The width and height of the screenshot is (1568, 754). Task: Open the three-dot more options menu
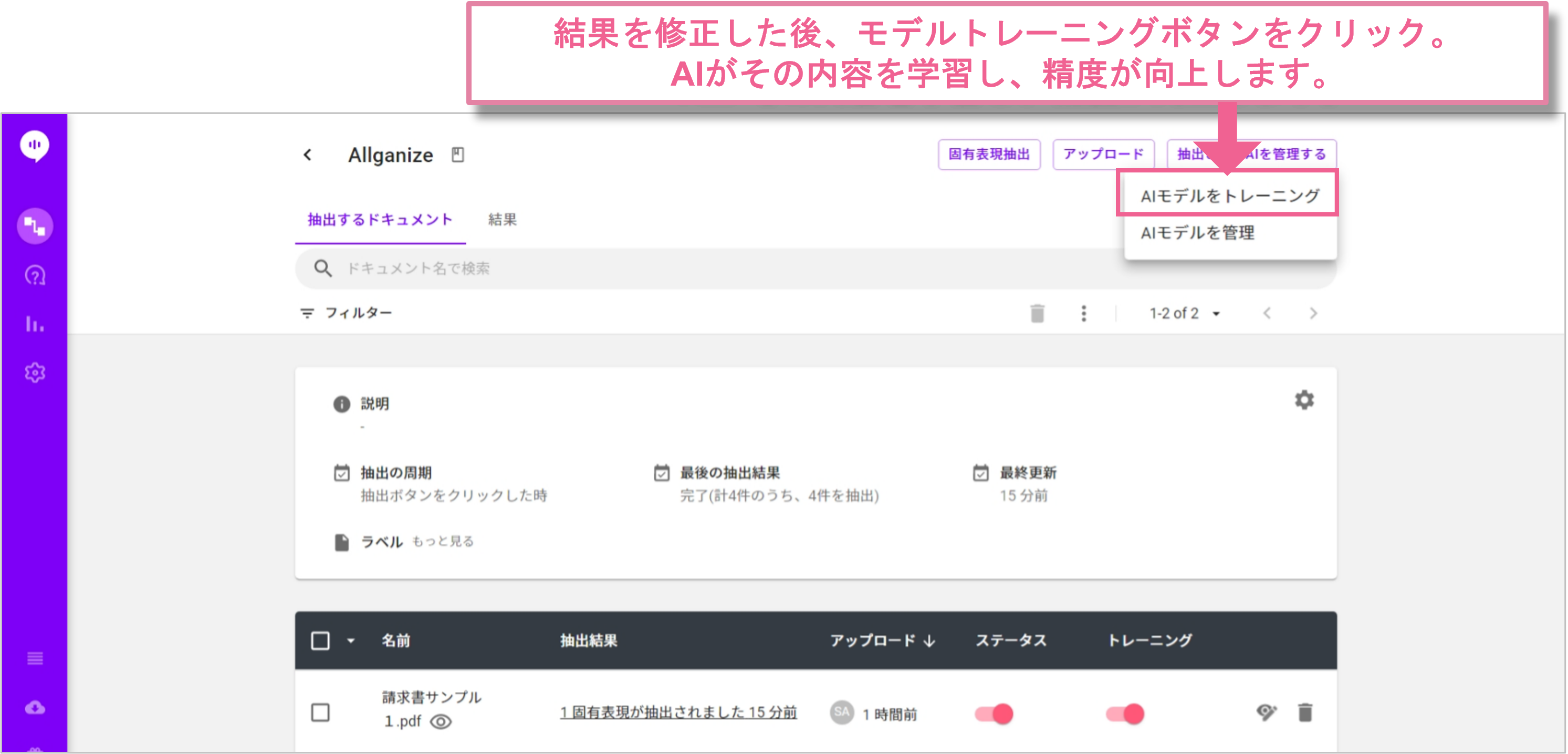tap(1083, 313)
